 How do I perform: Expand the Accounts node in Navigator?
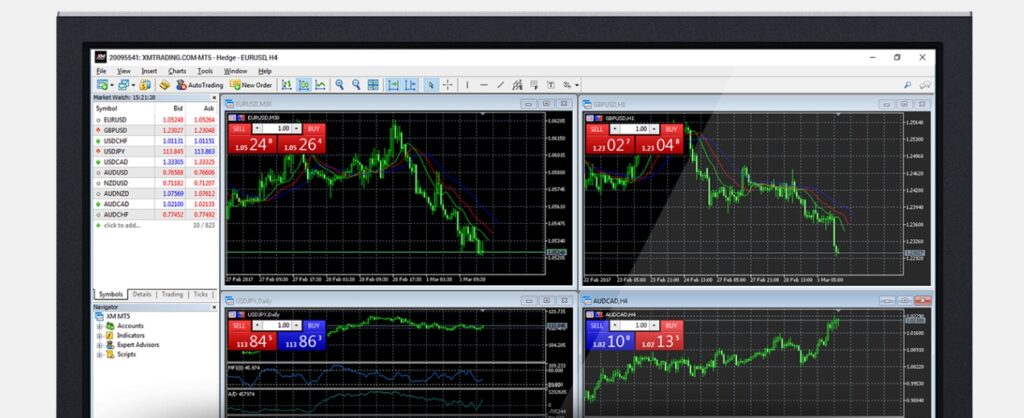pos(99,325)
